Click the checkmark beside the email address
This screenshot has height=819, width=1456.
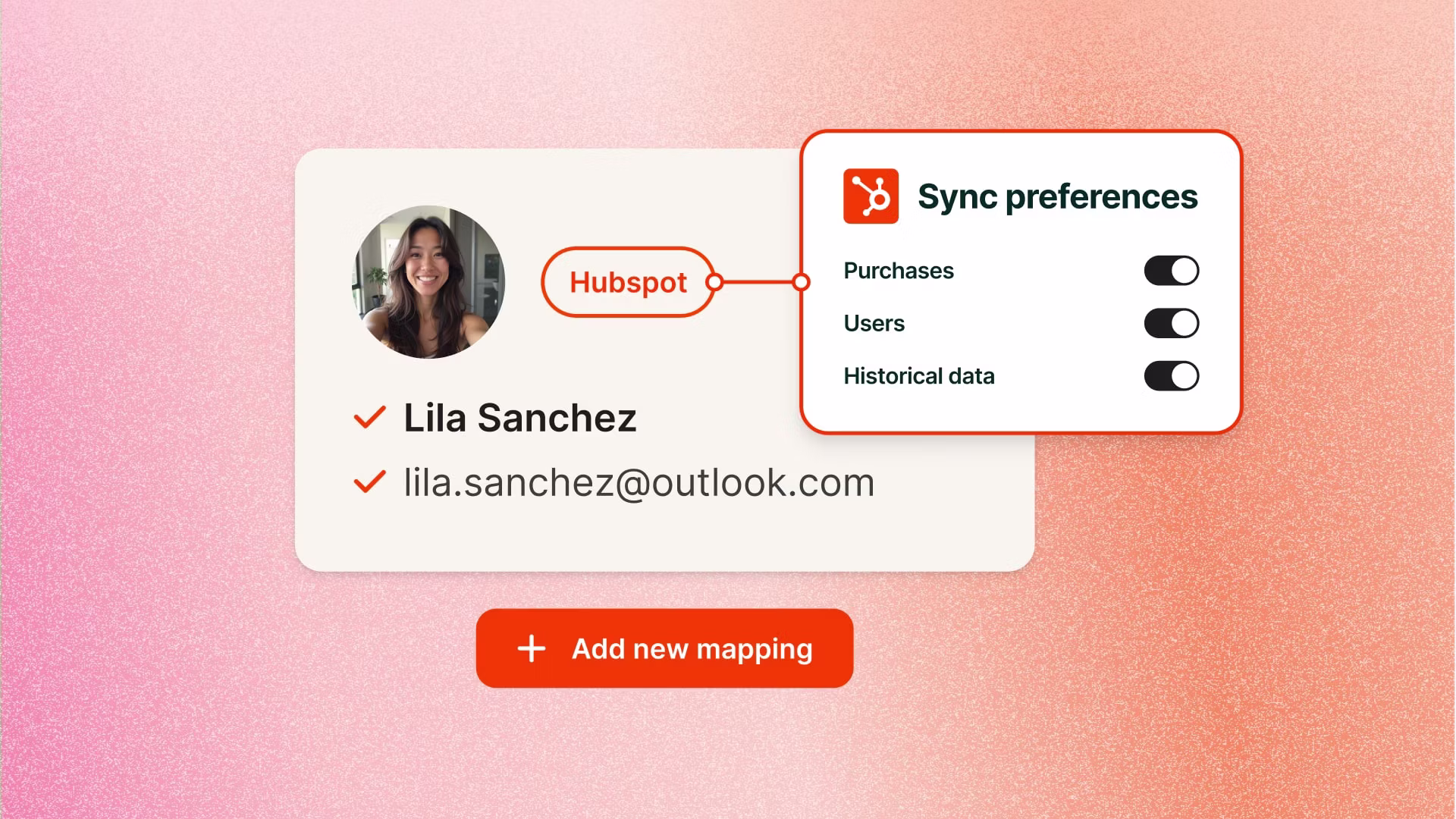click(x=370, y=482)
